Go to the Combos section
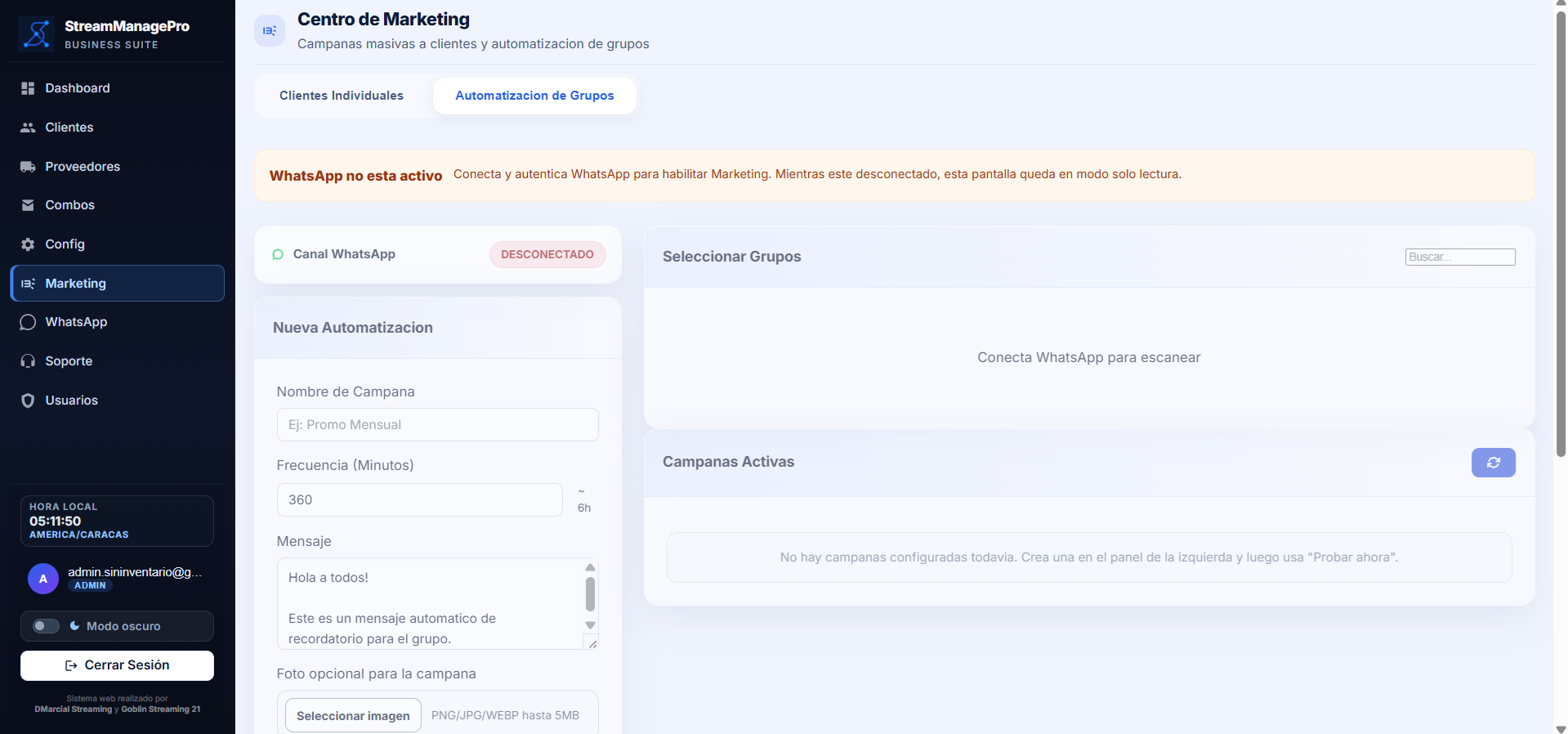 coord(118,205)
